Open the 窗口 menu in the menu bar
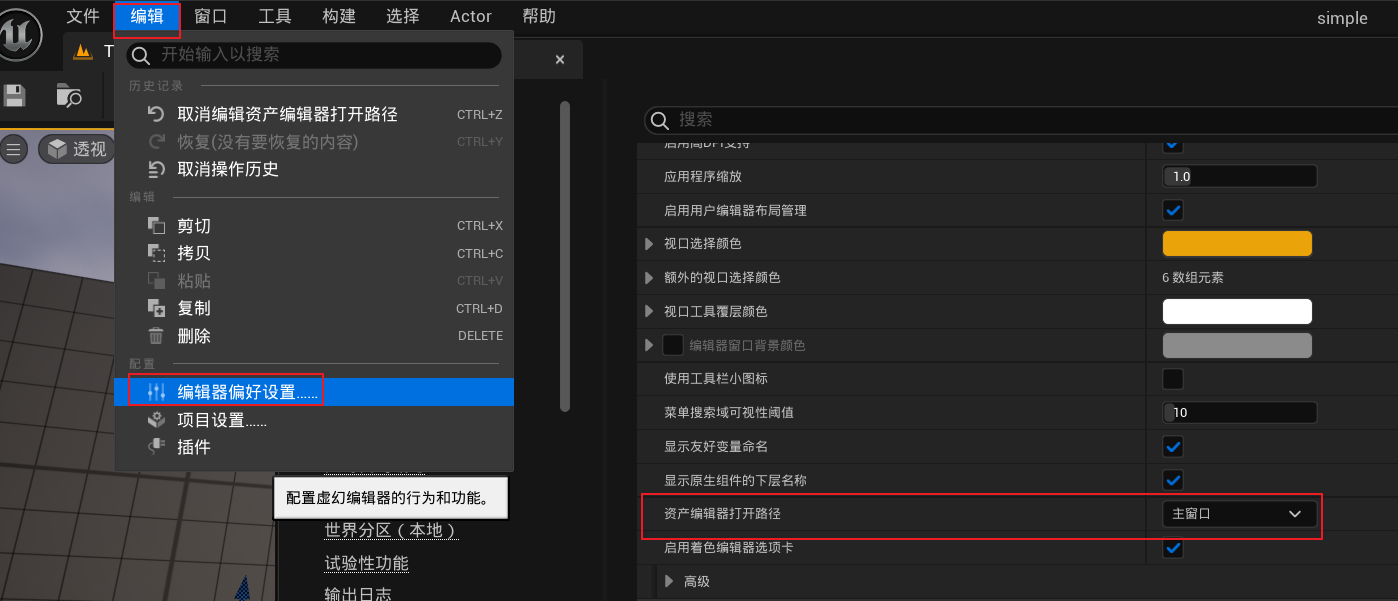1398x601 pixels. click(x=211, y=16)
